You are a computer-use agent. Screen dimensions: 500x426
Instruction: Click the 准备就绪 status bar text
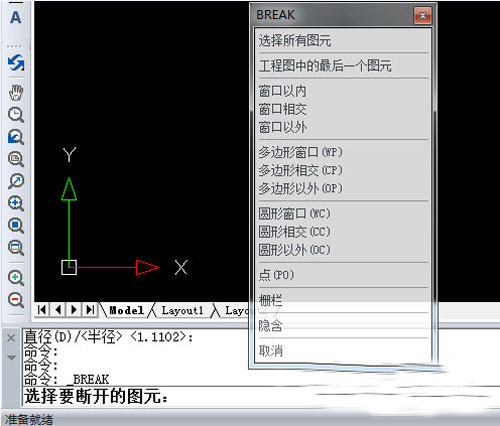tap(29, 419)
